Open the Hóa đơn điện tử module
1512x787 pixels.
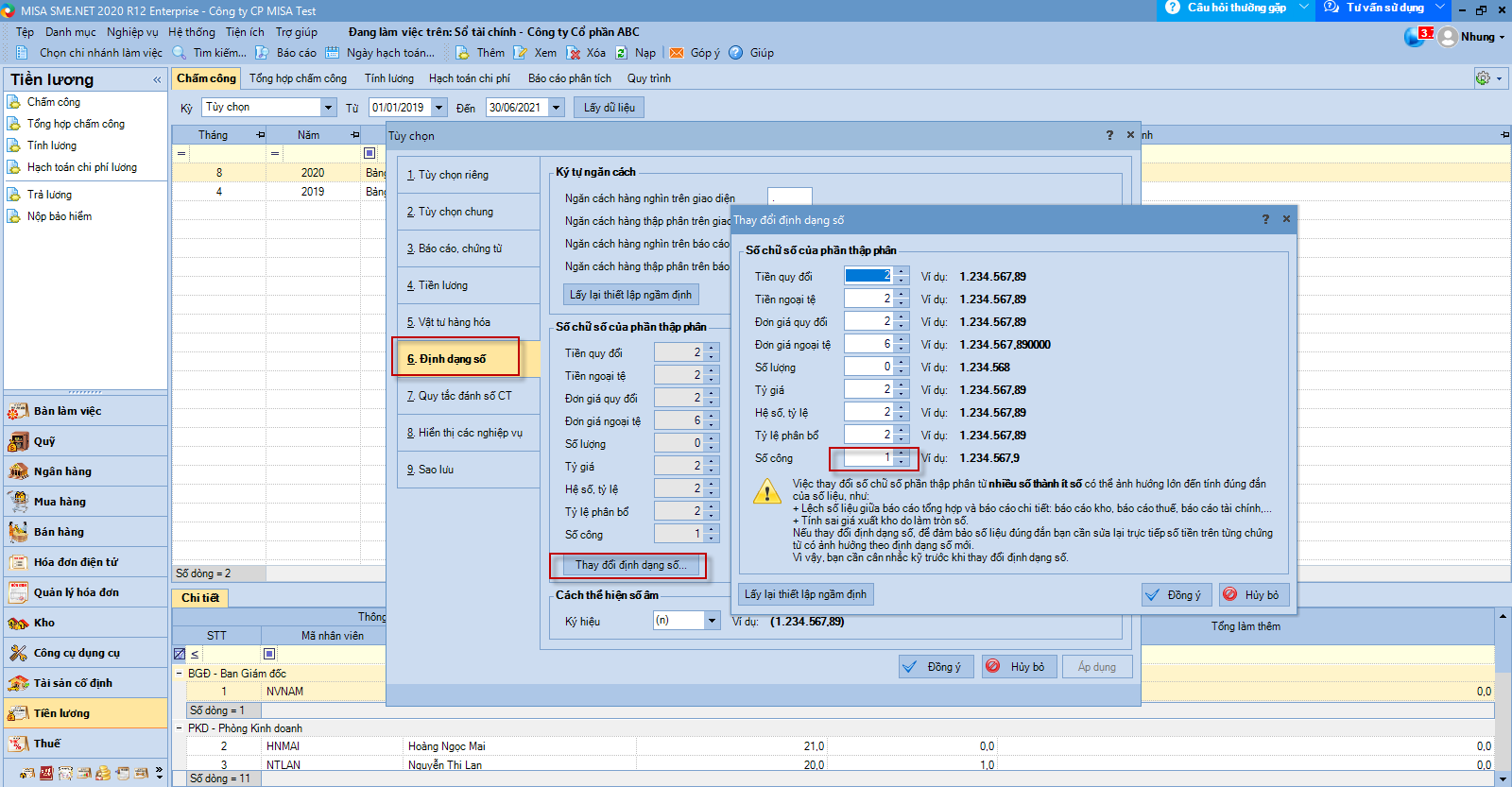tap(85, 562)
